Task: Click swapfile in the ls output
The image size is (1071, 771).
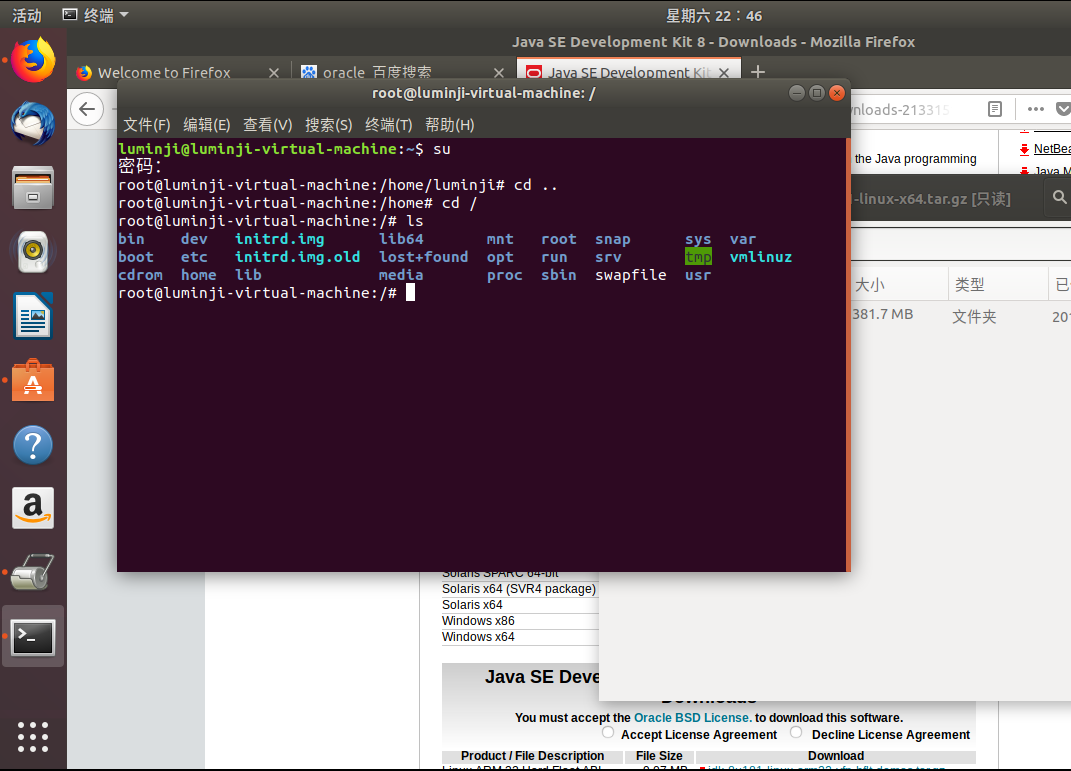Action: click(630, 275)
